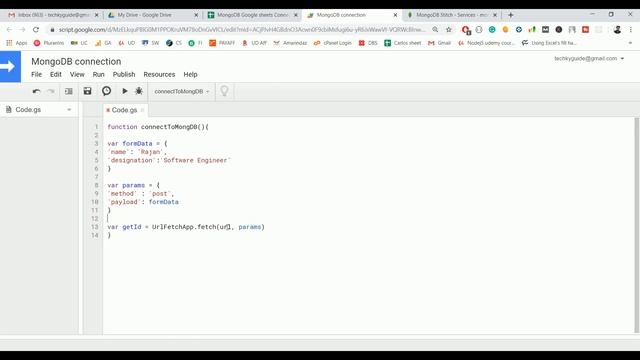
Task: Click the Undo arrow in the editor toolbar
Action: [x=36, y=91]
